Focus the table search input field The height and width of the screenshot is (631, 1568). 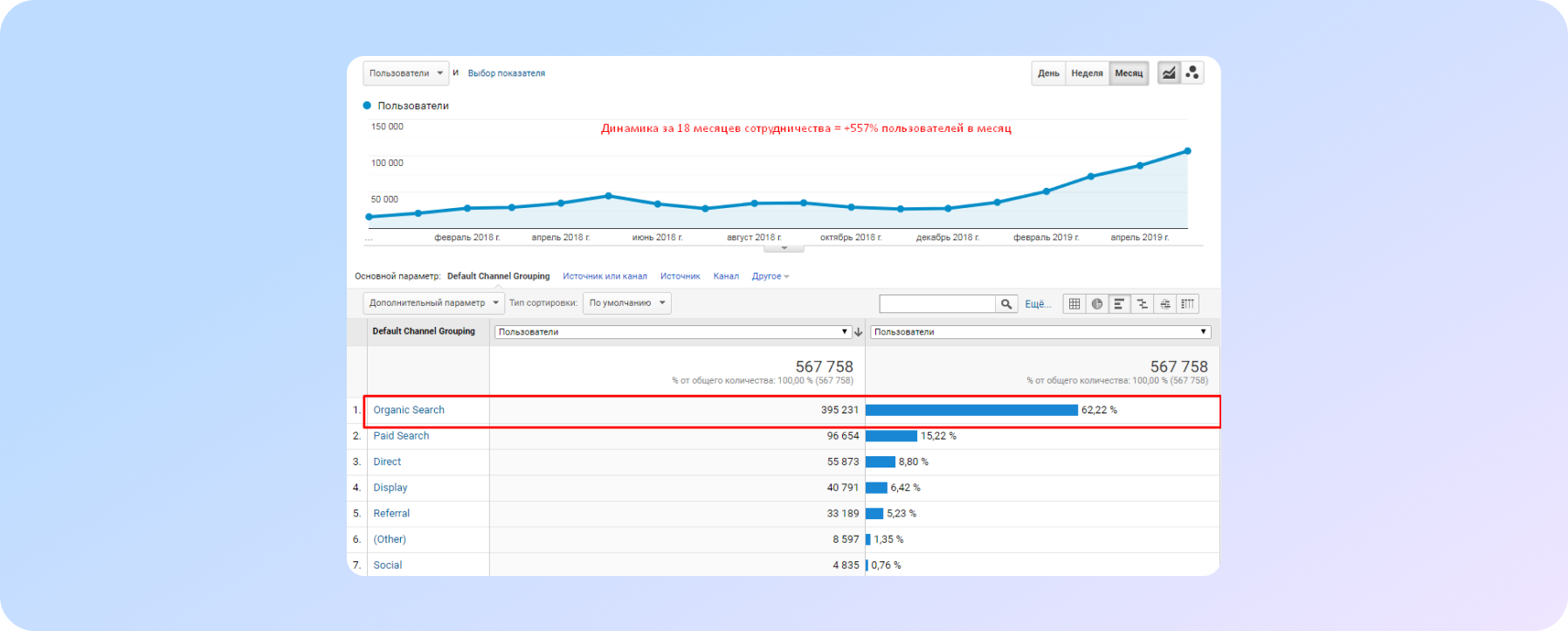coord(937,304)
